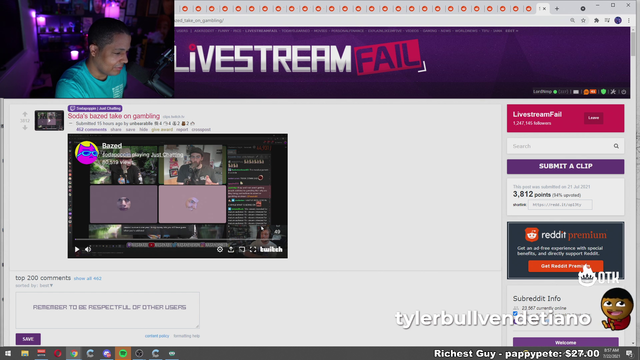
Task: Click the Chrome zoom magnifier icon
Action: 573,20
